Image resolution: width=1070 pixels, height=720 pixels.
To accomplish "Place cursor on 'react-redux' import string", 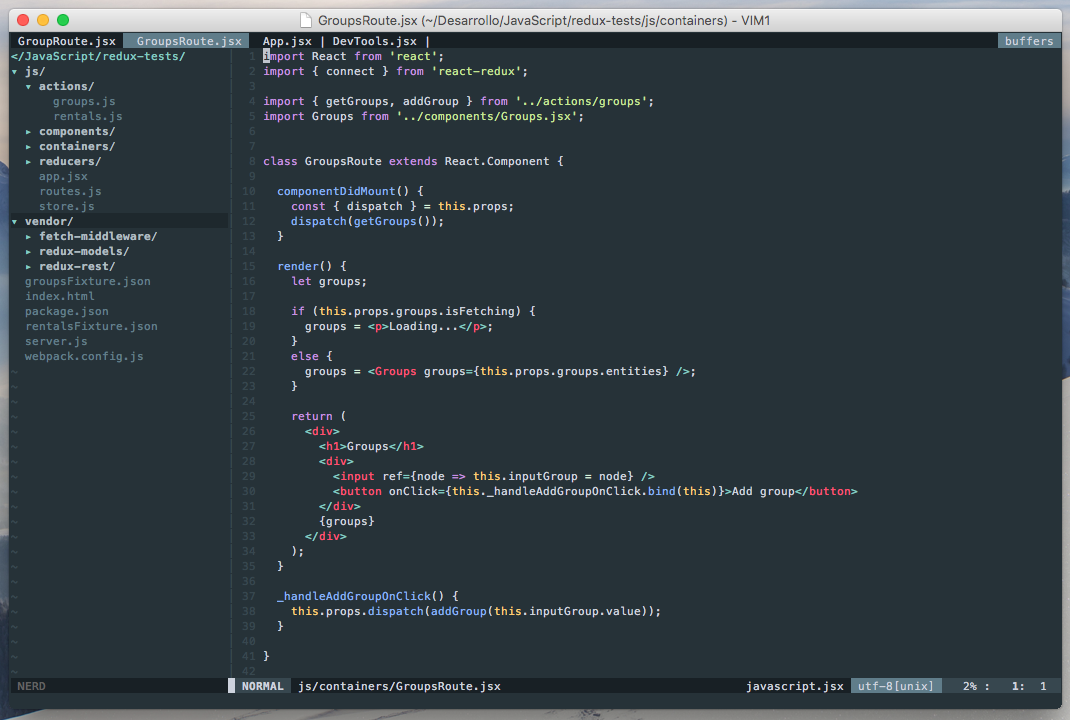I will (476, 72).
